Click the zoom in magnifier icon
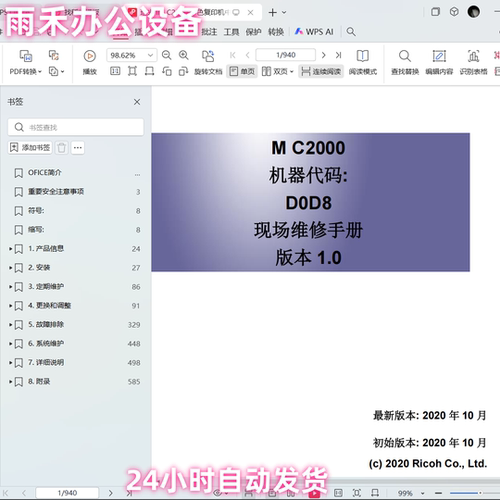 pyautogui.click(x=184, y=55)
